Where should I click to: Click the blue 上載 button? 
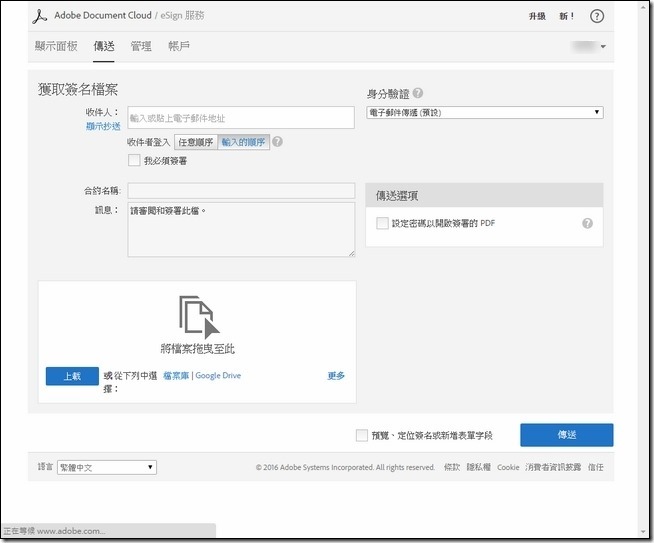72,376
